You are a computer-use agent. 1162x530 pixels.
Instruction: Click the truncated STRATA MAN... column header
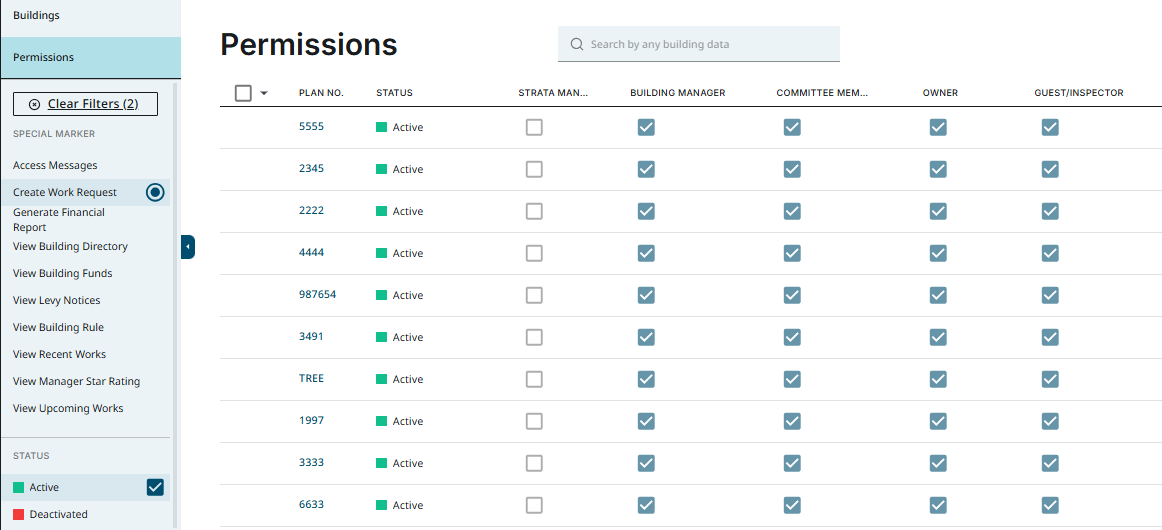point(553,93)
